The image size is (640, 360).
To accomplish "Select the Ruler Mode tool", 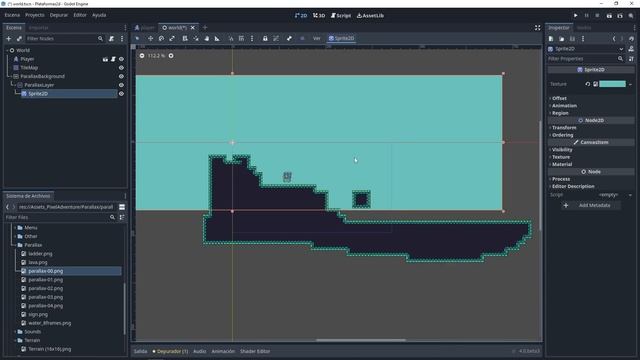I will click(217, 38).
